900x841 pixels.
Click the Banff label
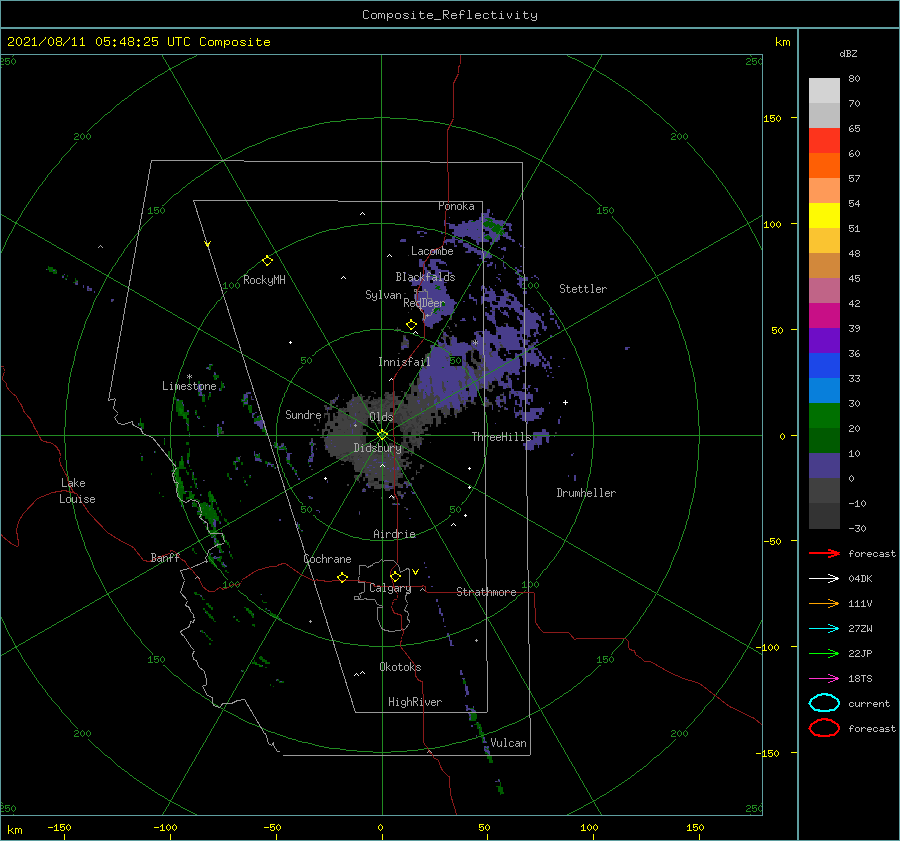click(x=165, y=557)
